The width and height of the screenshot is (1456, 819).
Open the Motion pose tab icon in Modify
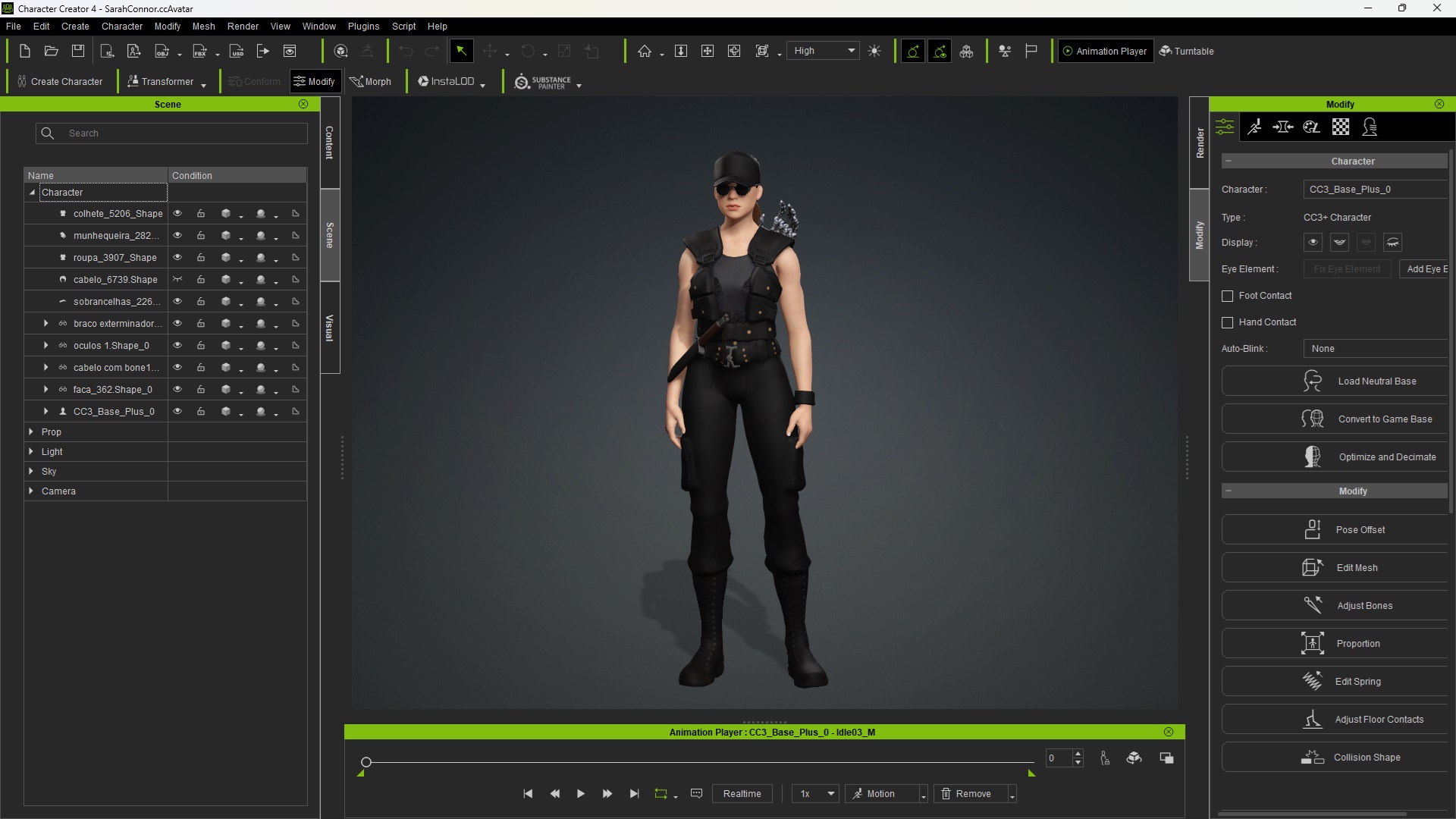pyautogui.click(x=1254, y=127)
